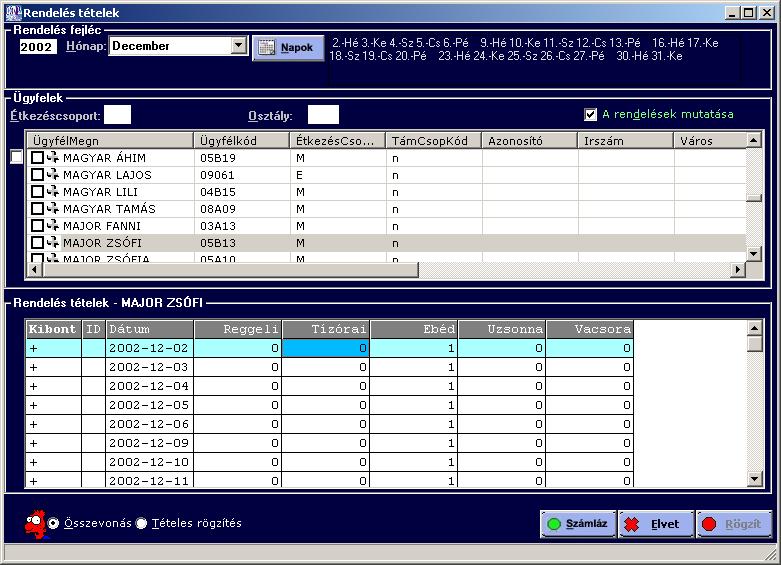Open the Hónap month dropdown

point(238,46)
